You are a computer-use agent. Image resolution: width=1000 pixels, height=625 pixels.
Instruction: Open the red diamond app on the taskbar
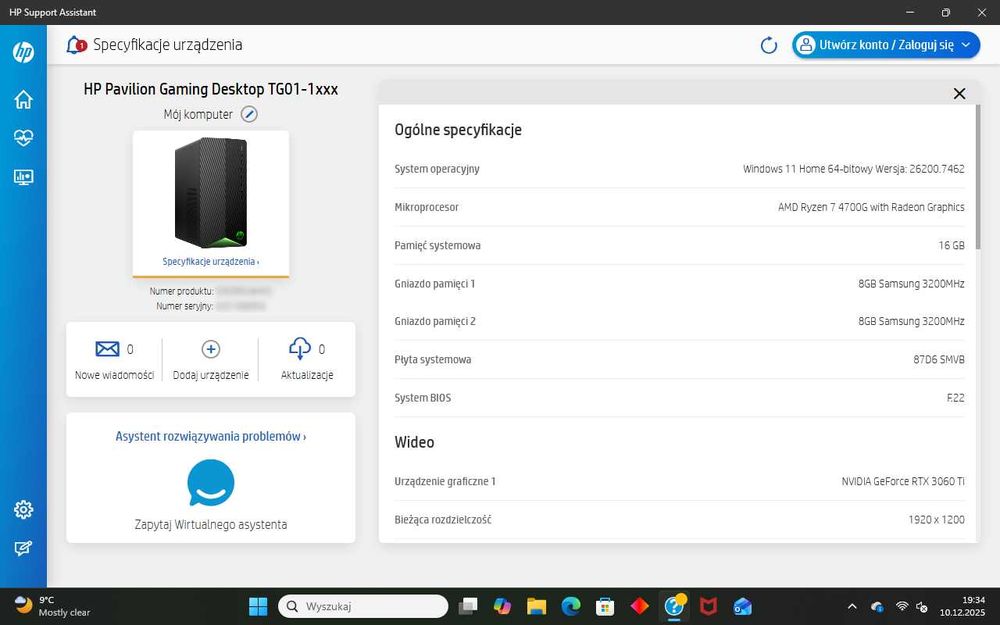click(640, 606)
